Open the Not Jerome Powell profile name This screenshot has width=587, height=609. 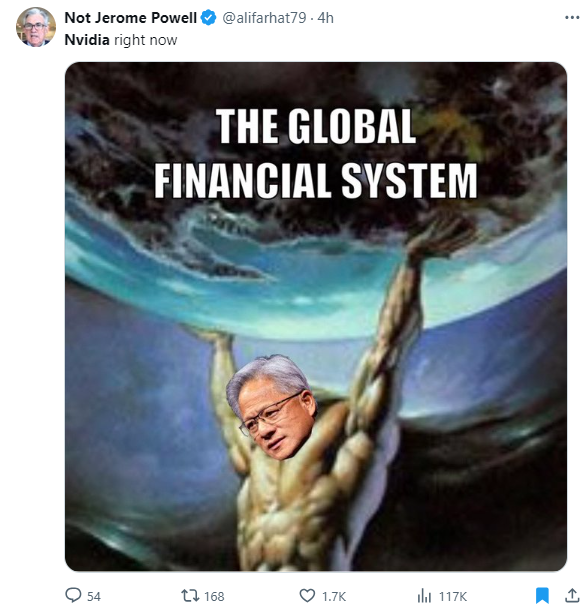(131, 18)
